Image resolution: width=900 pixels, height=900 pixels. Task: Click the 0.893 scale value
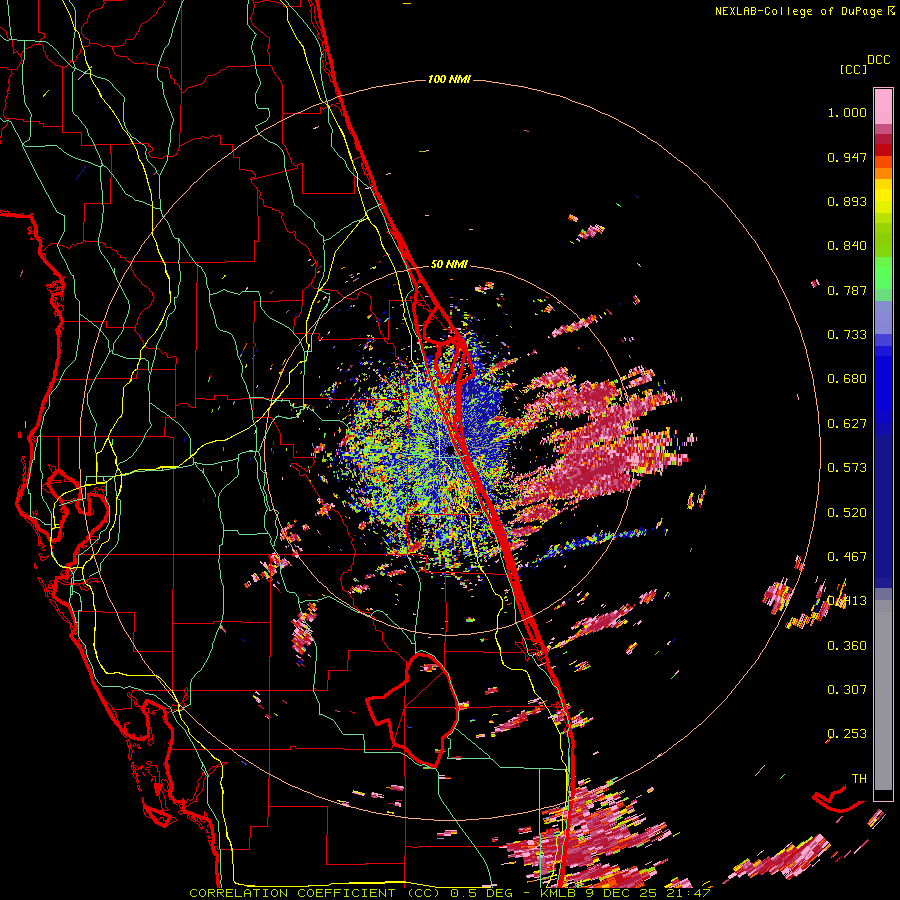(x=847, y=201)
